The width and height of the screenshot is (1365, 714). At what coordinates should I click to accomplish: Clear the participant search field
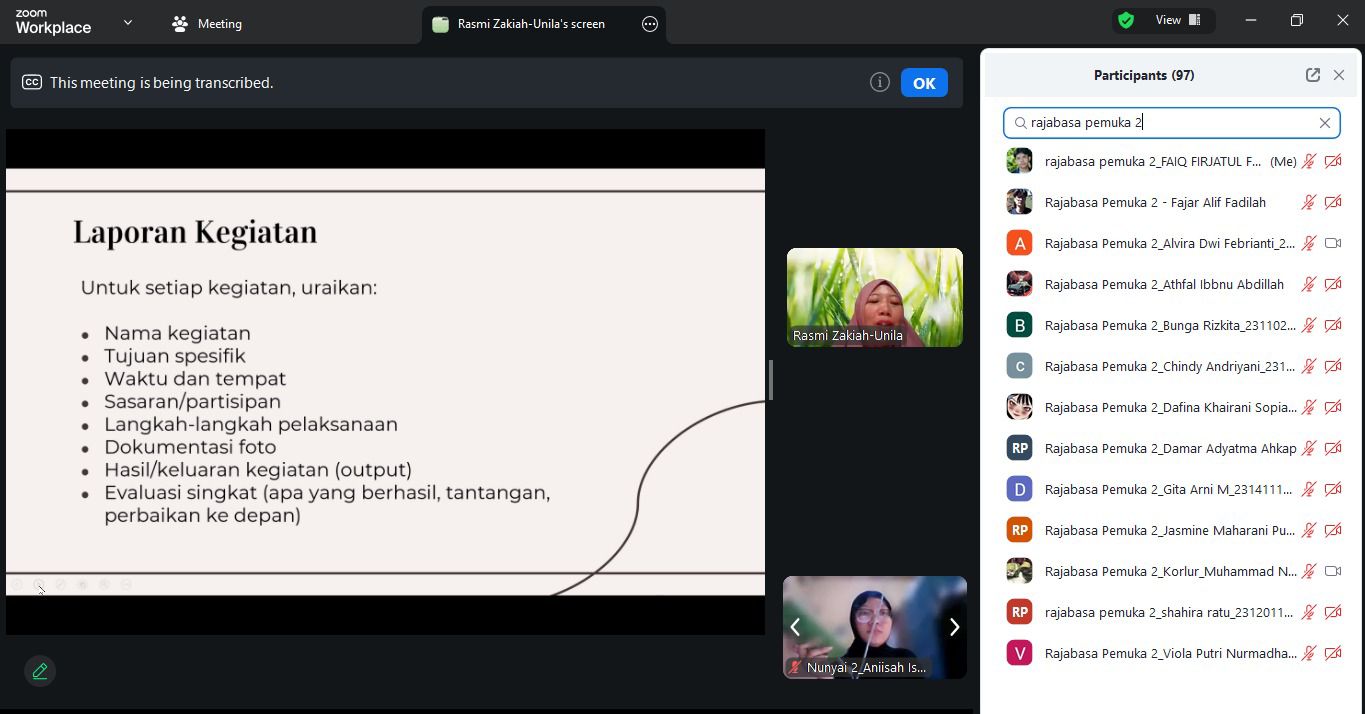point(1325,123)
